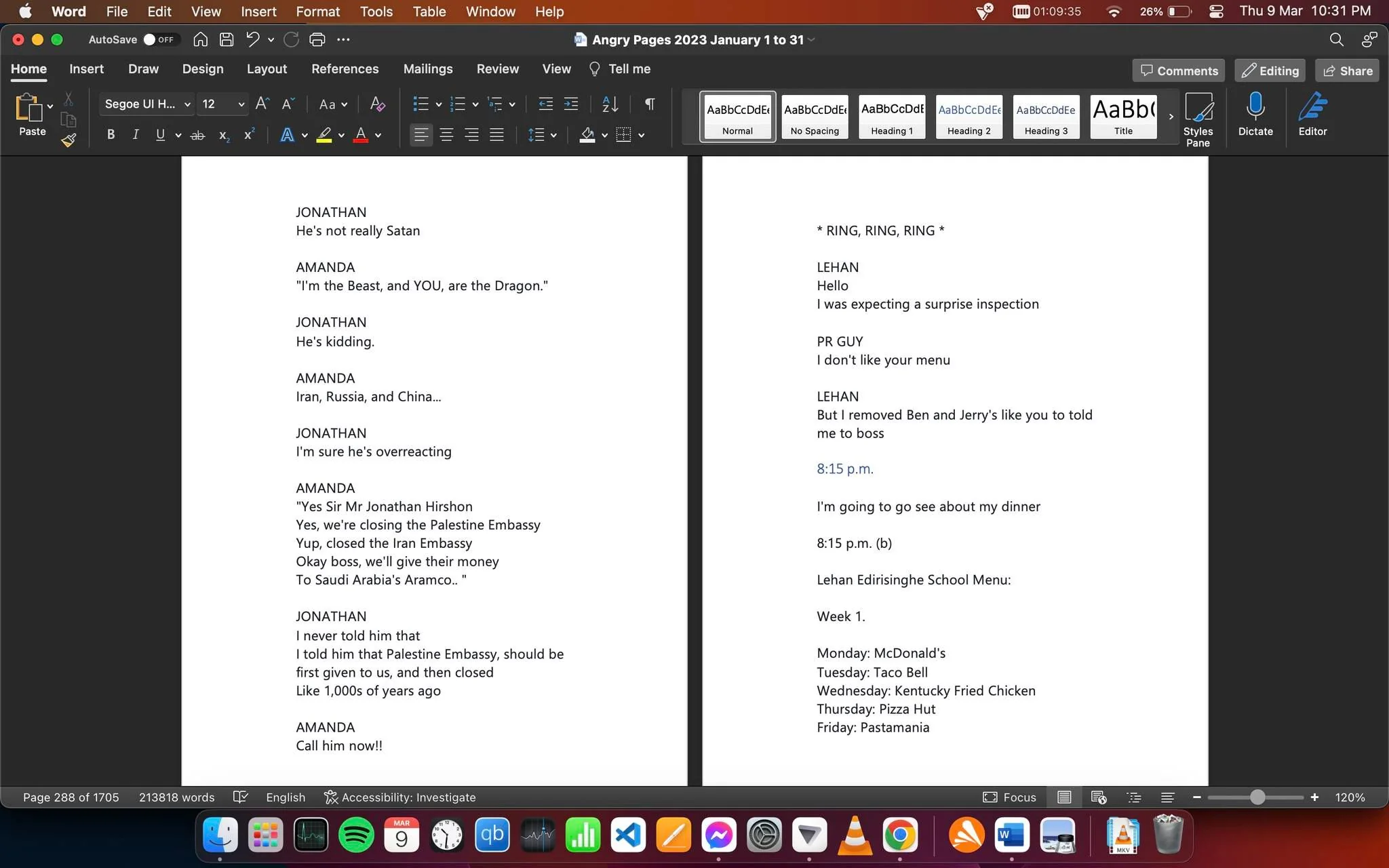Click the Format Painter brush icon
The image size is (1389, 868).
[x=69, y=140]
